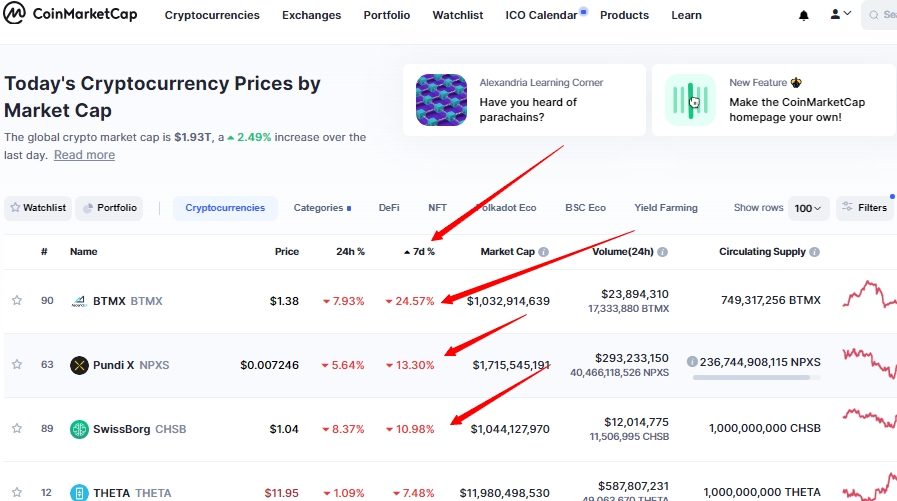Toggle watchlist star for SwissBorg
Screen dimensions: 897x501
17,429
